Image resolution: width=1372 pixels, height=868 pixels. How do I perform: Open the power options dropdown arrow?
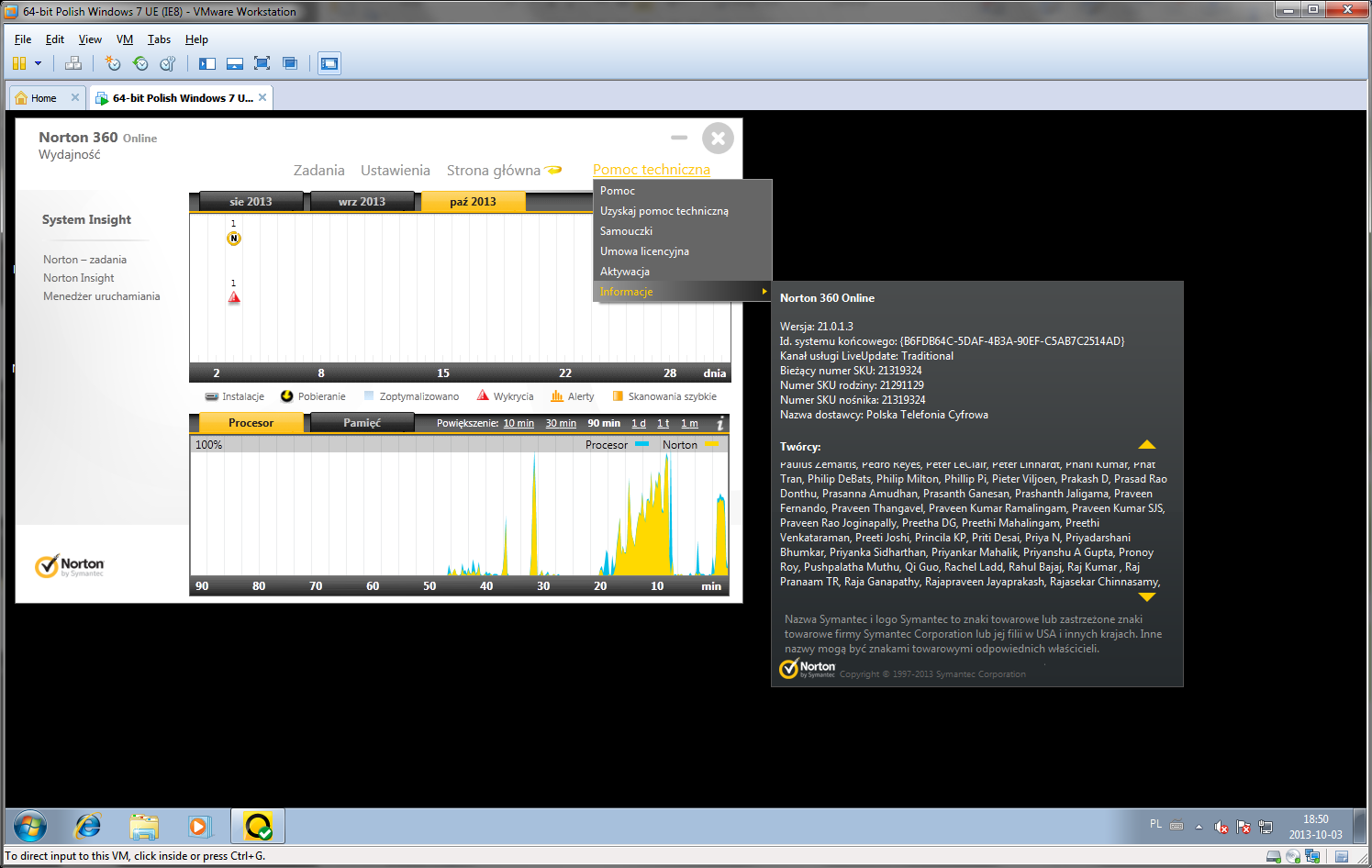pyautogui.click(x=38, y=63)
